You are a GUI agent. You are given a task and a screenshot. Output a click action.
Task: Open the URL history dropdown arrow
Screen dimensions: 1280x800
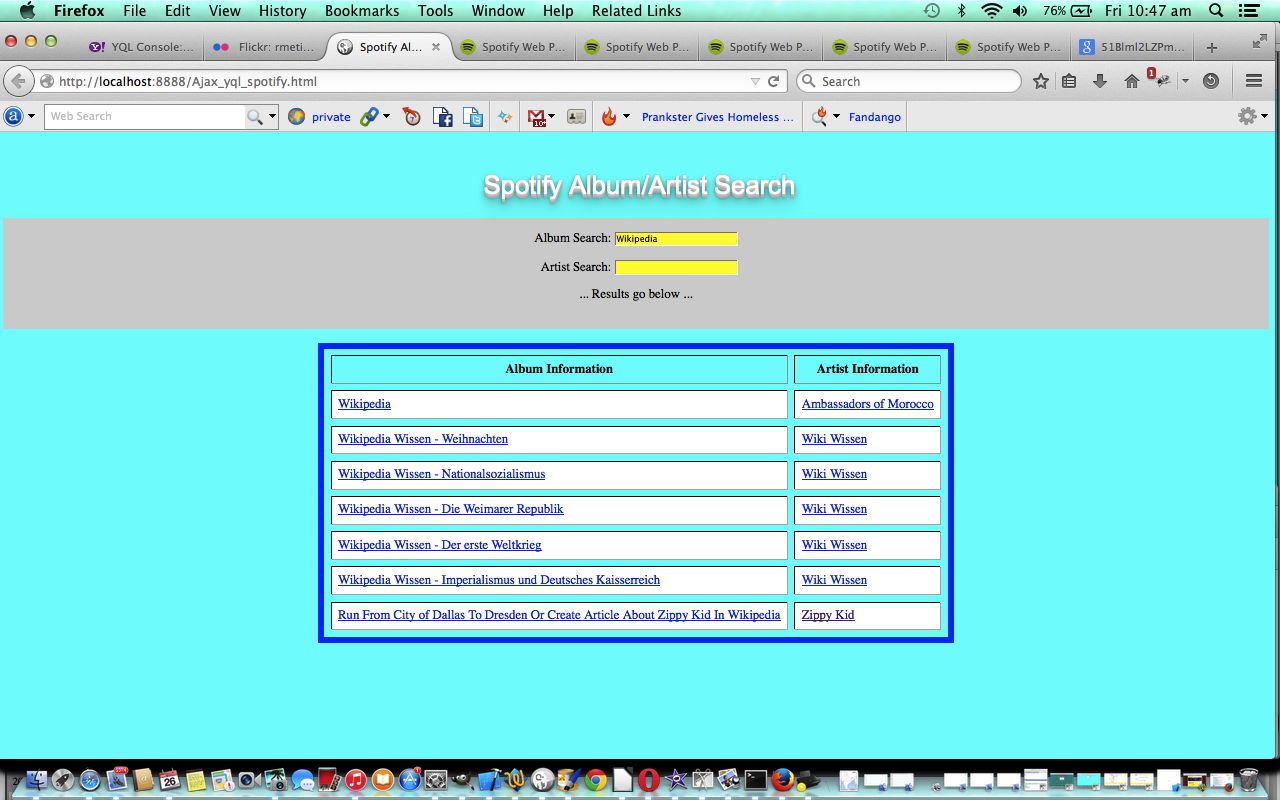pyautogui.click(x=755, y=81)
